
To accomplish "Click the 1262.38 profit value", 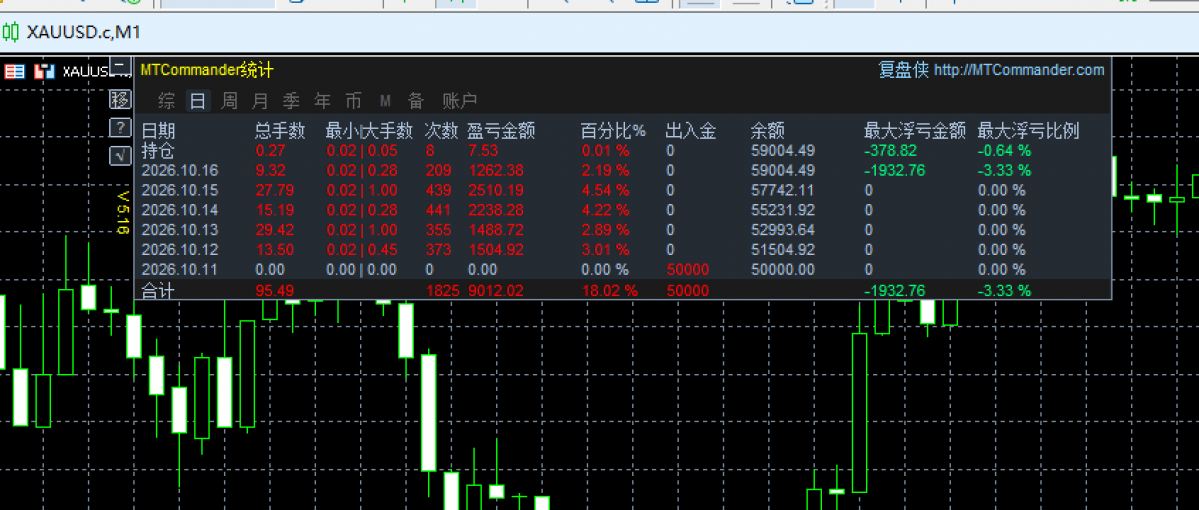I will 495,170.
